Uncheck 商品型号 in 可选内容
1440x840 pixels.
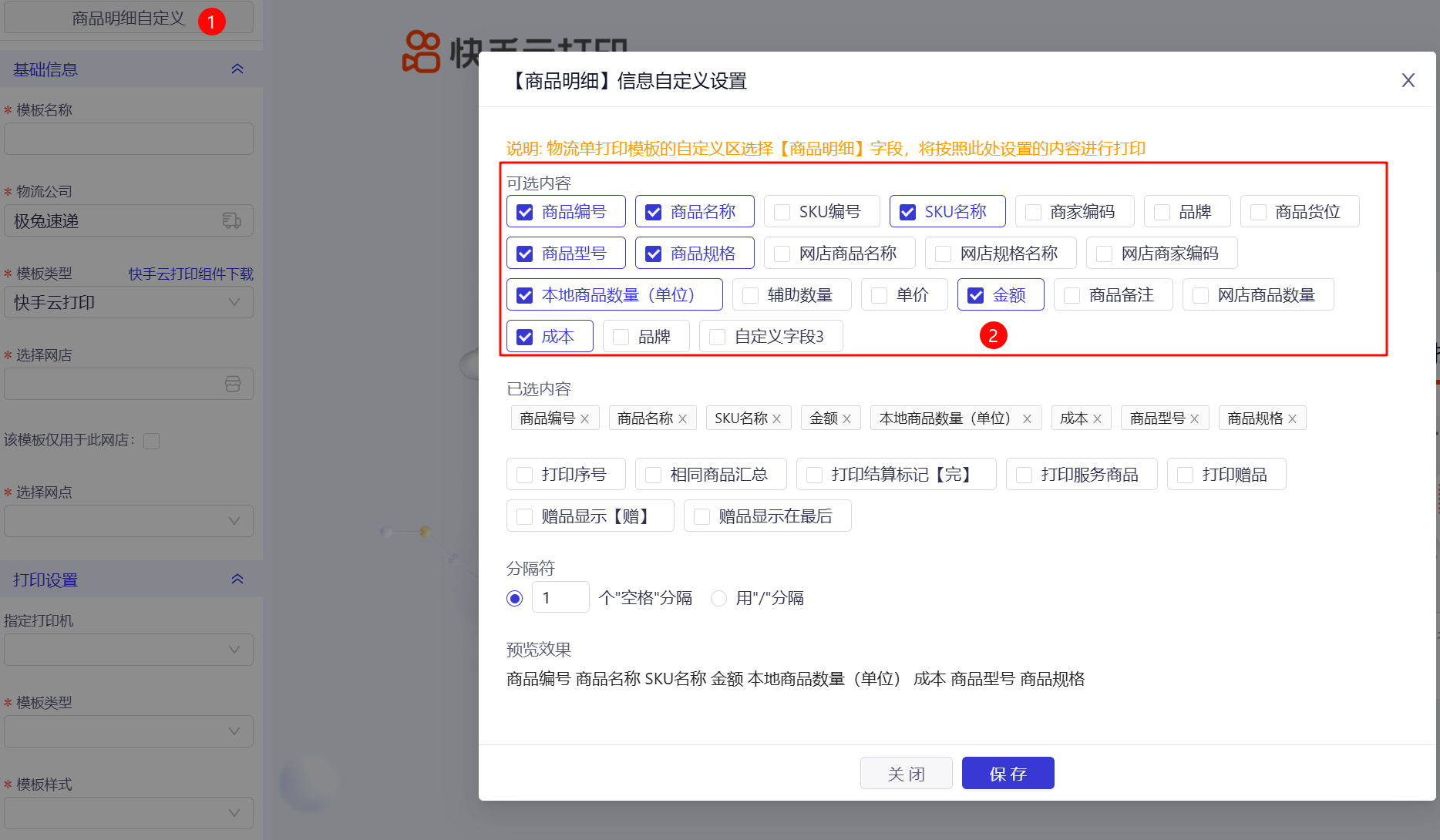pos(525,254)
